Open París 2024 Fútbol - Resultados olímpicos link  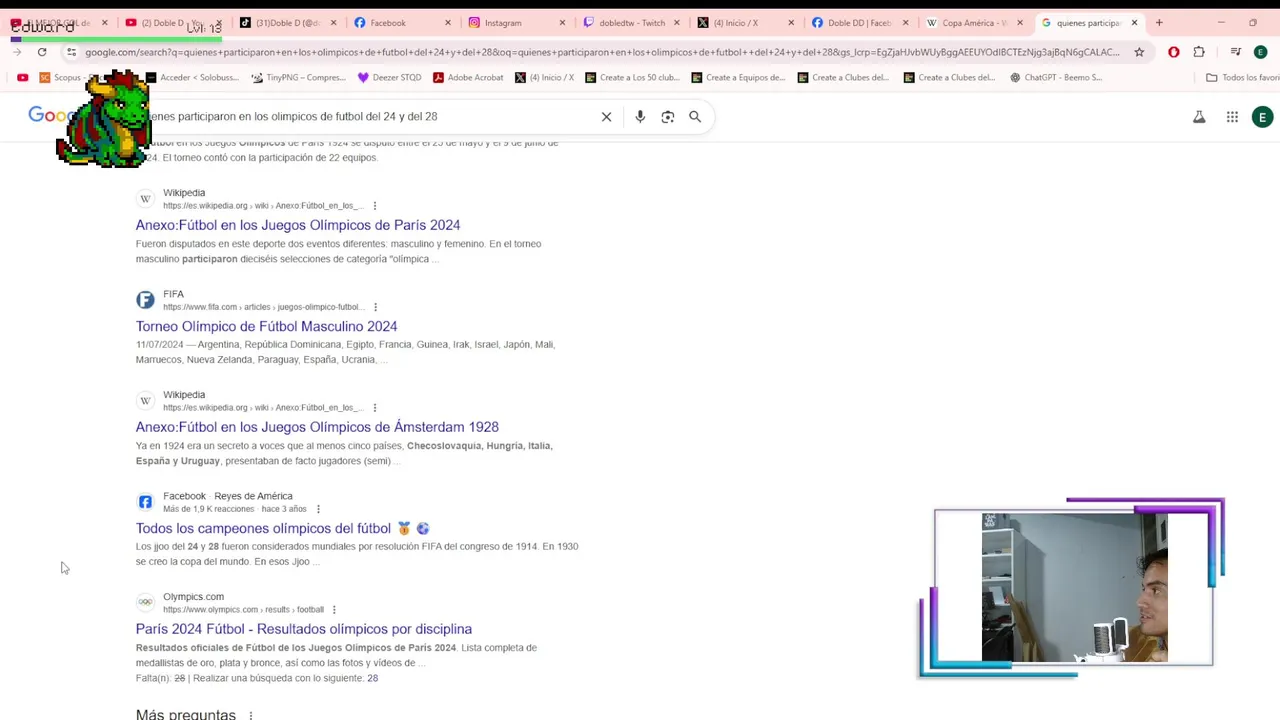coord(304,629)
